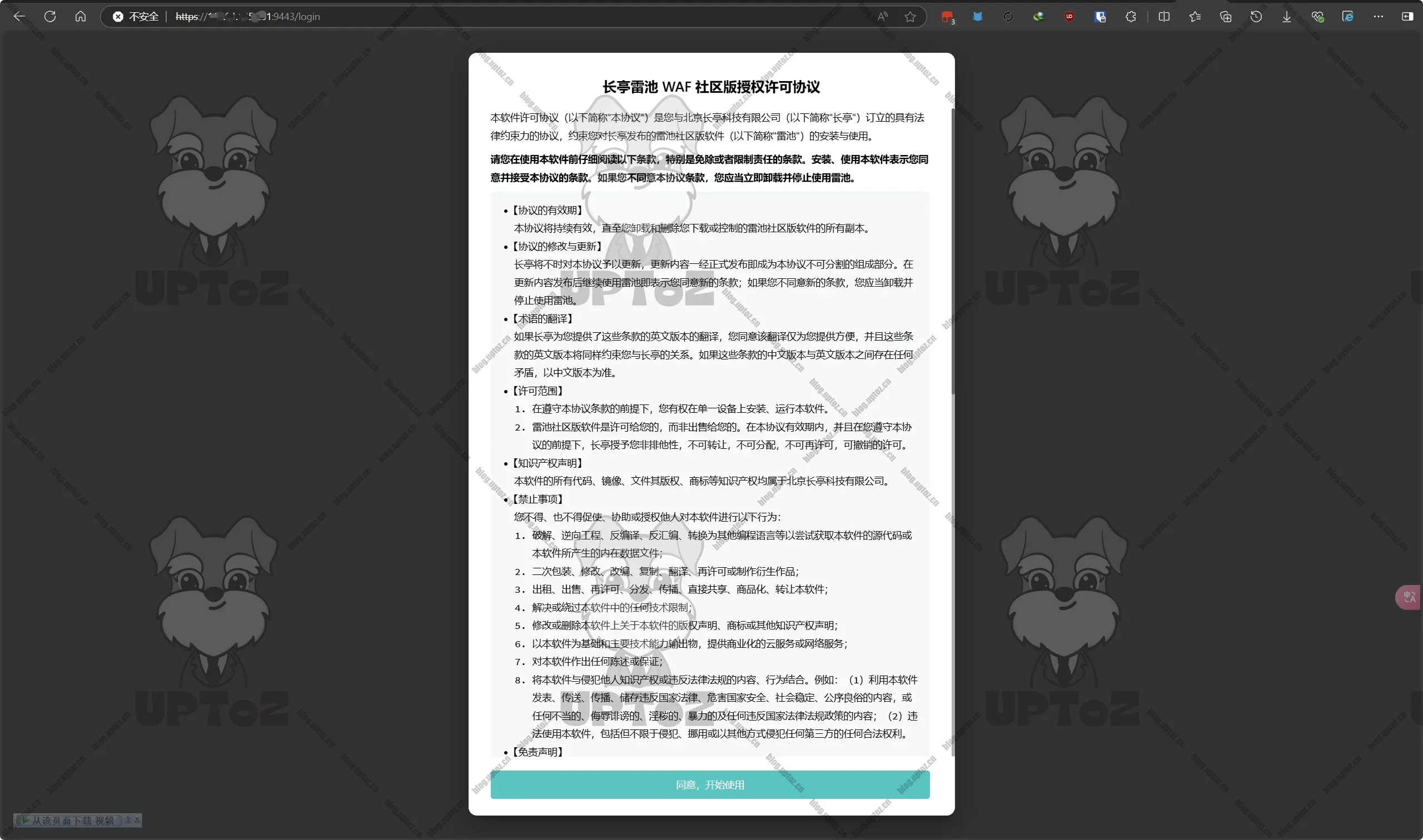Click the 不安全 security warning badge

(136, 17)
